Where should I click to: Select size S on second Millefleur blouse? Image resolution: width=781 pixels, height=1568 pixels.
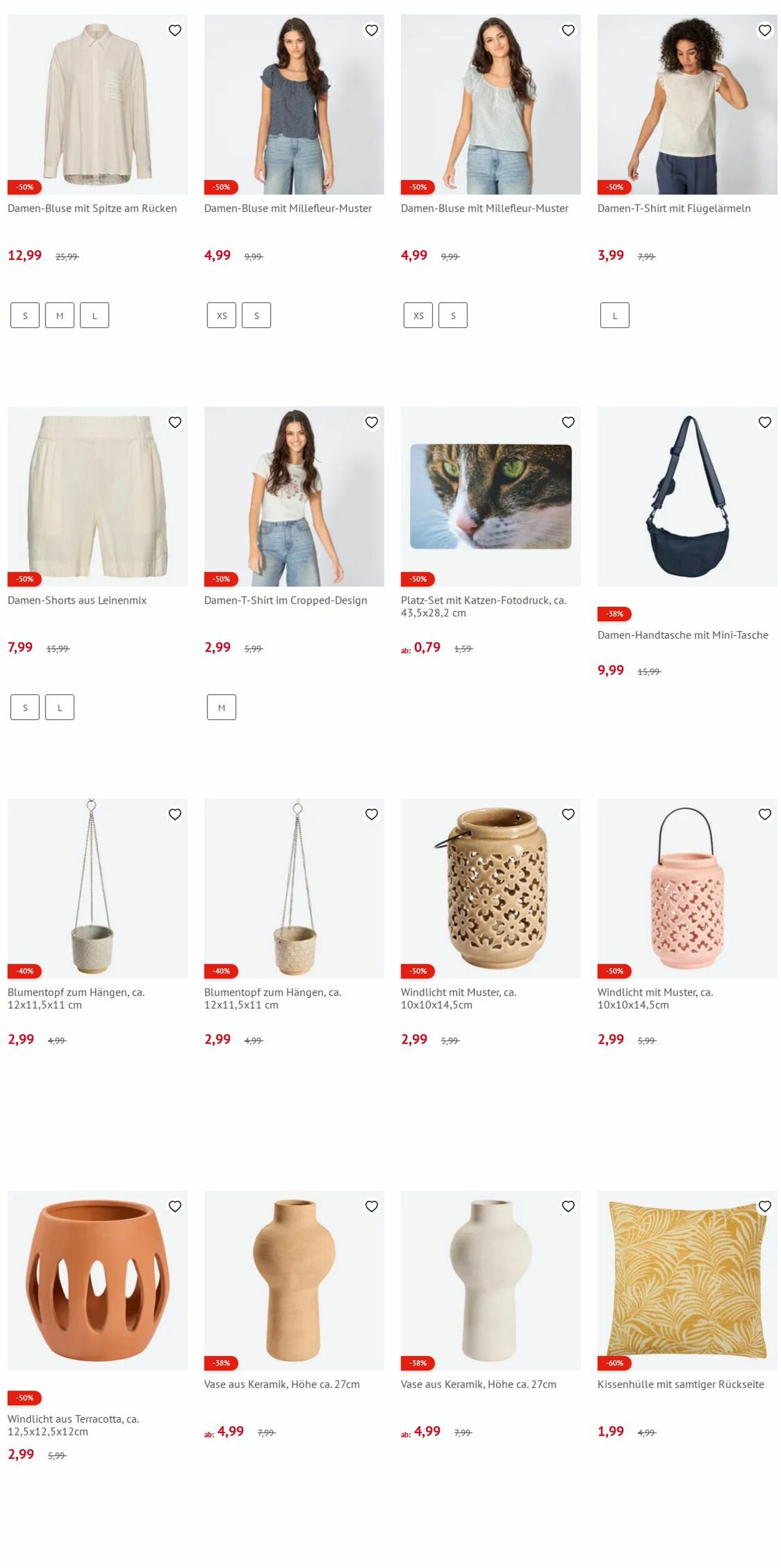[x=453, y=316]
